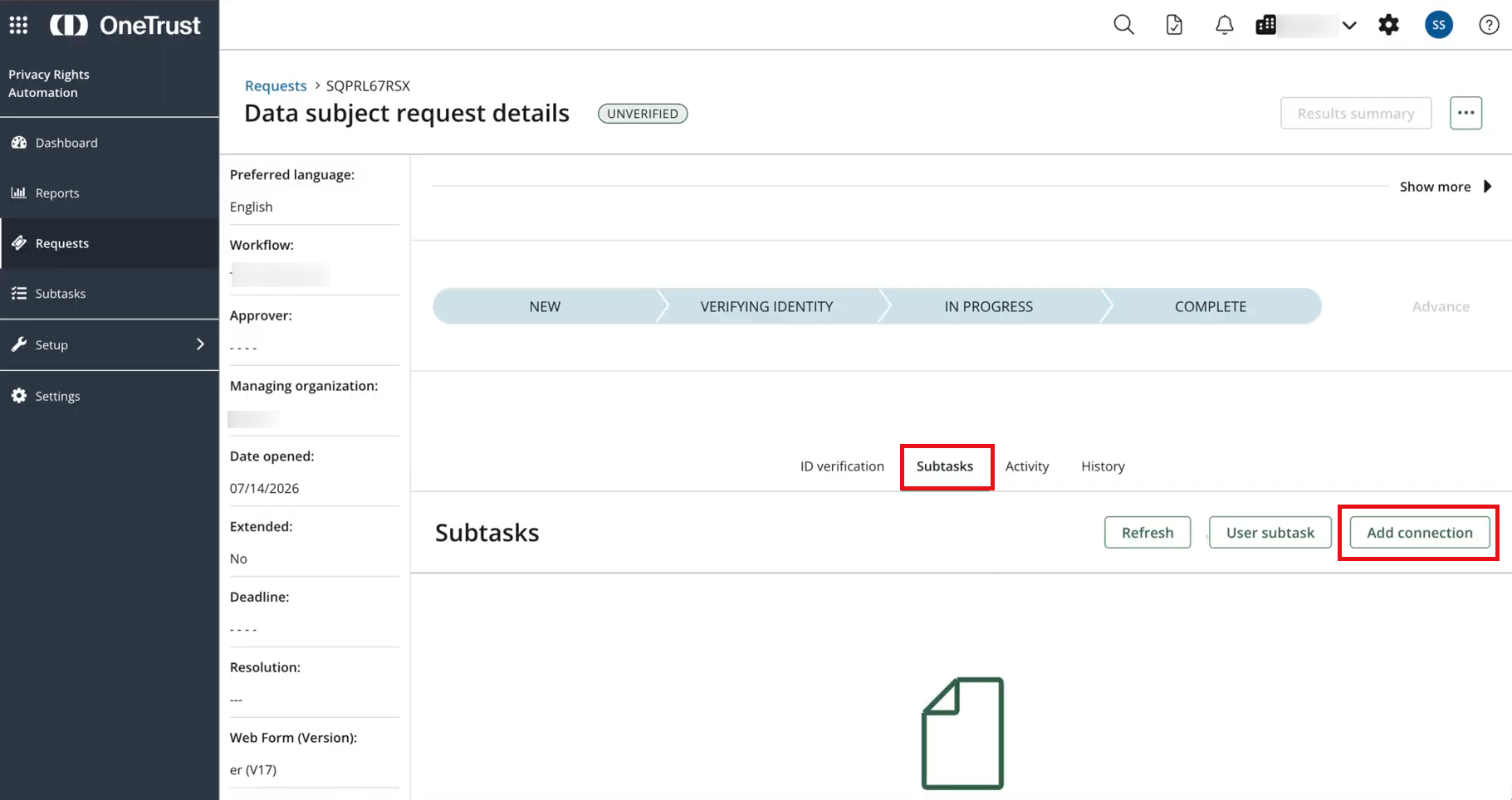Click the OneTrust logo
This screenshot has height=800, width=1512.
click(125, 26)
